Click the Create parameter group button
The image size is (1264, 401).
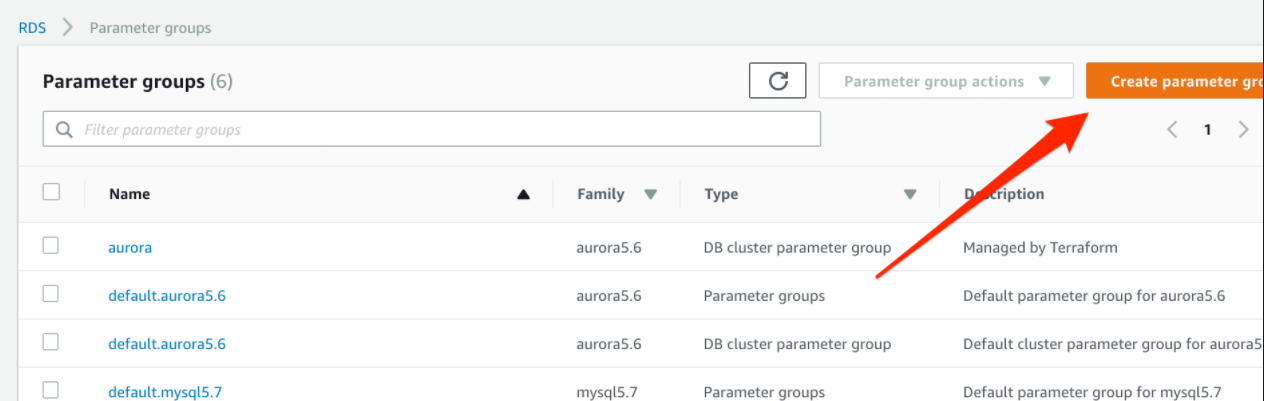click(1175, 81)
